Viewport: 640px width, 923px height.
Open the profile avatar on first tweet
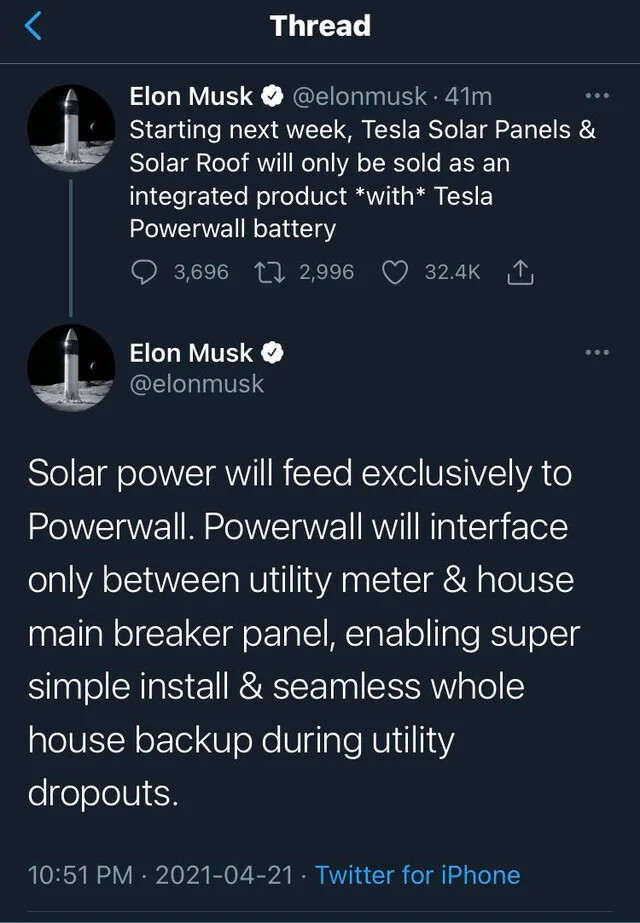(x=71, y=128)
